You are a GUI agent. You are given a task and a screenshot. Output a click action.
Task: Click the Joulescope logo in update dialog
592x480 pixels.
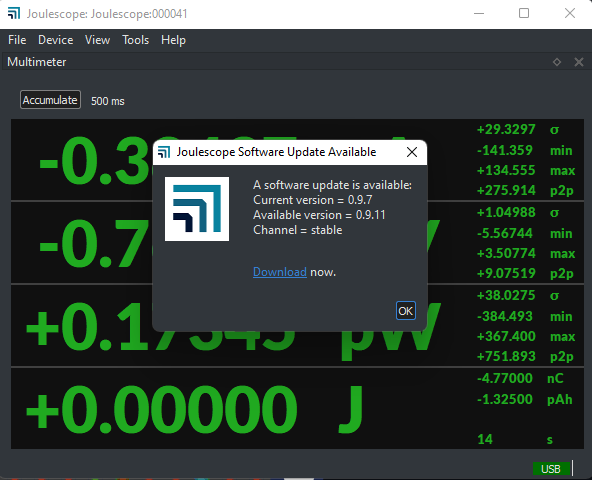point(197,209)
